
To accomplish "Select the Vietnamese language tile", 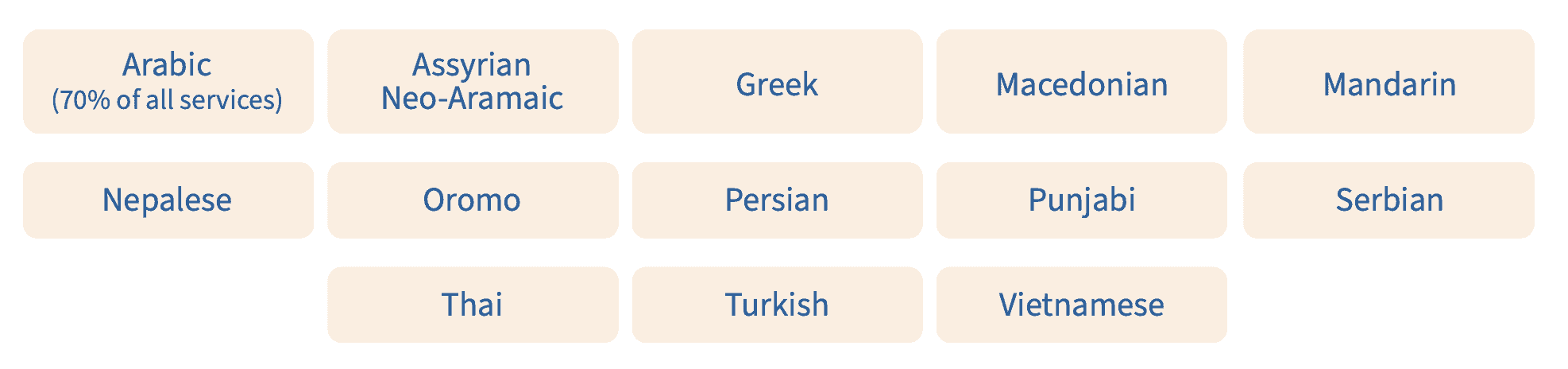I will pos(1081,305).
